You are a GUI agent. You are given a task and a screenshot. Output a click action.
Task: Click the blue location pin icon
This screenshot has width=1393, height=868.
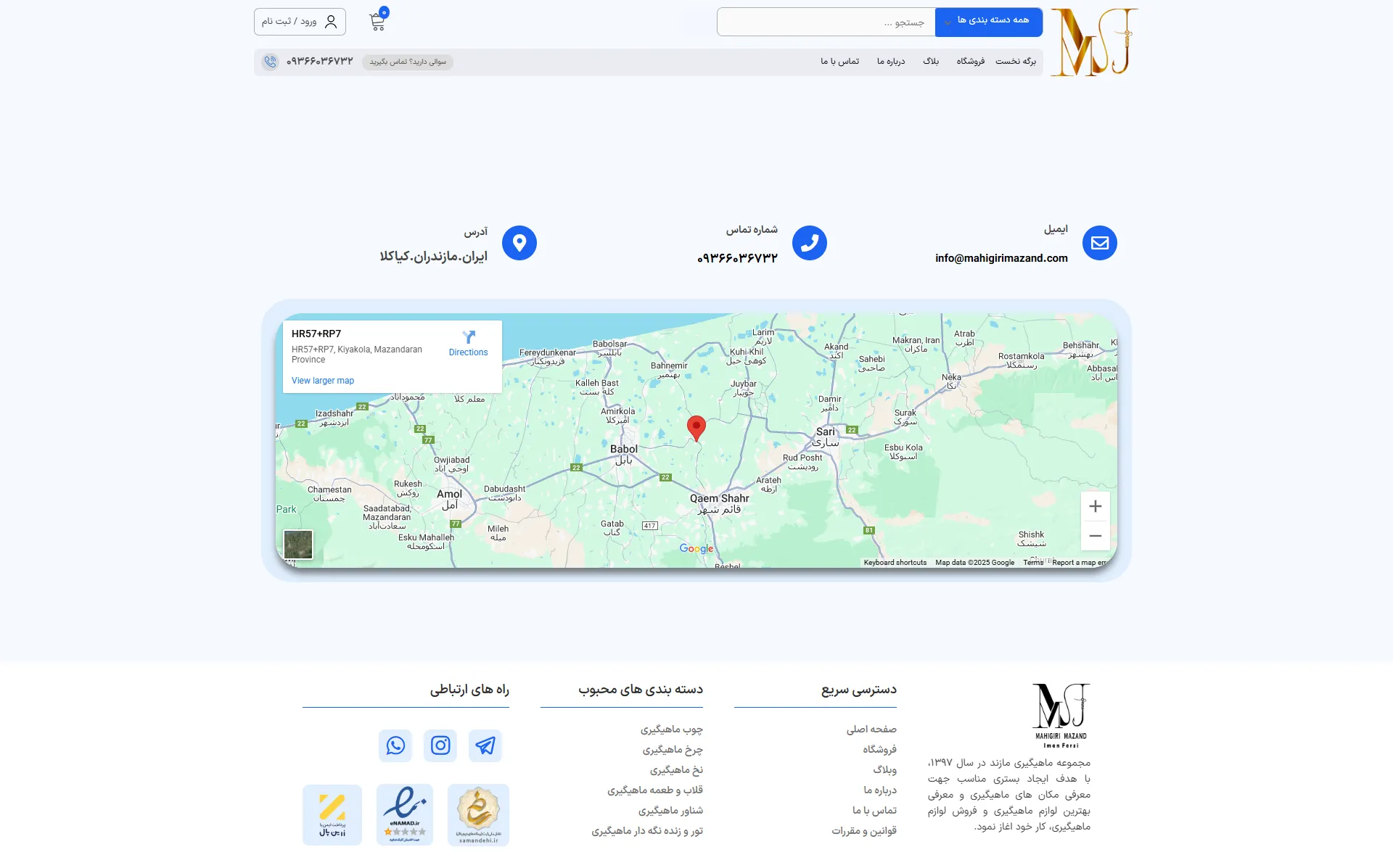point(519,243)
